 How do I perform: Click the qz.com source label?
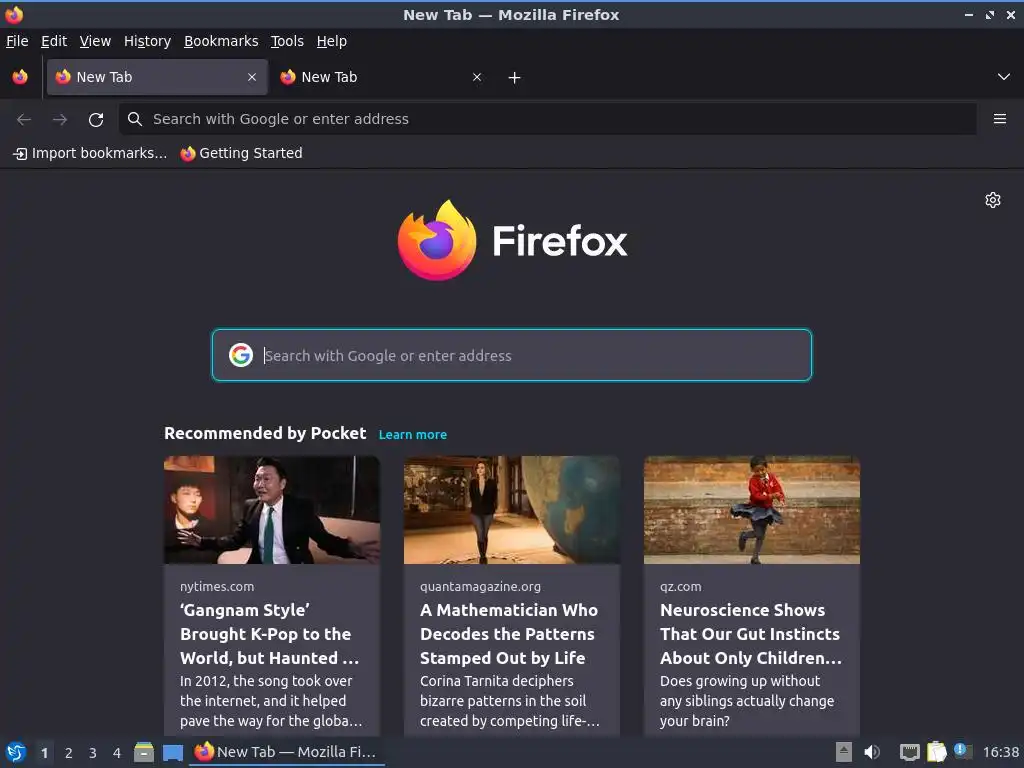click(x=680, y=586)
